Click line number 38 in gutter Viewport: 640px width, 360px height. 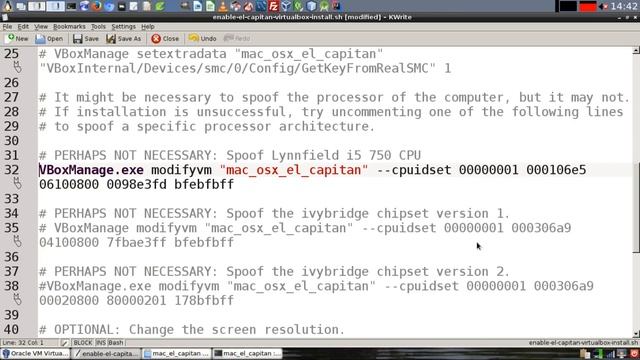click(11, 286)
